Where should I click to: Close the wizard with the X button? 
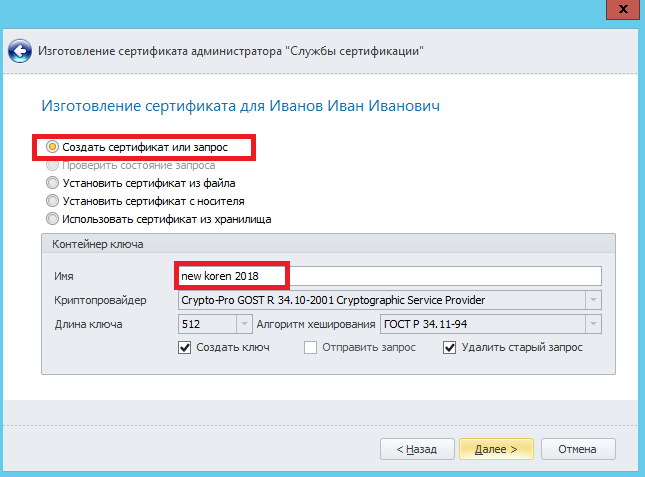(x=623, y=9)
